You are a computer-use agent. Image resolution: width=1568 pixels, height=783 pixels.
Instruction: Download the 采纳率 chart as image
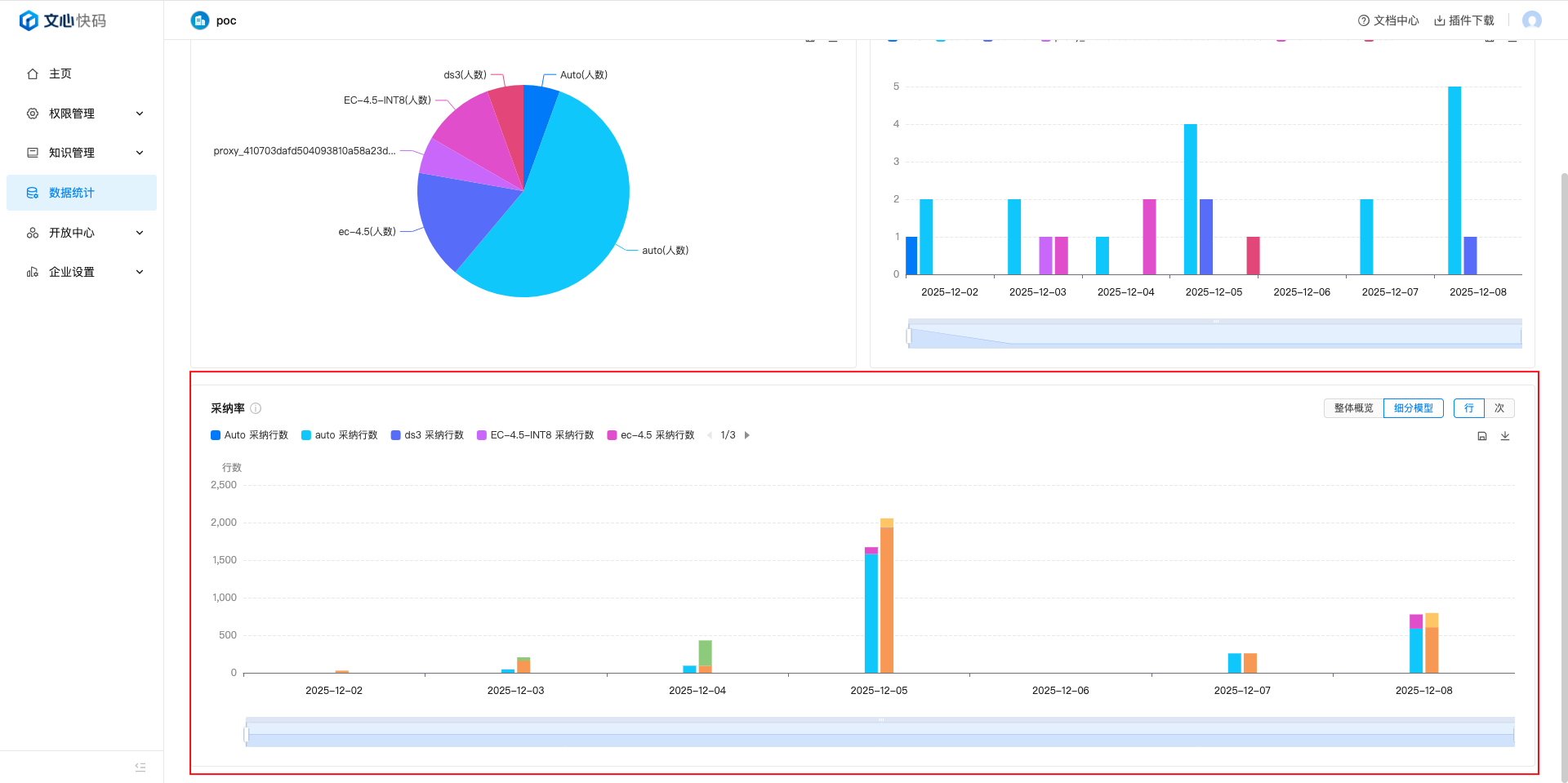coord(1505,436)
